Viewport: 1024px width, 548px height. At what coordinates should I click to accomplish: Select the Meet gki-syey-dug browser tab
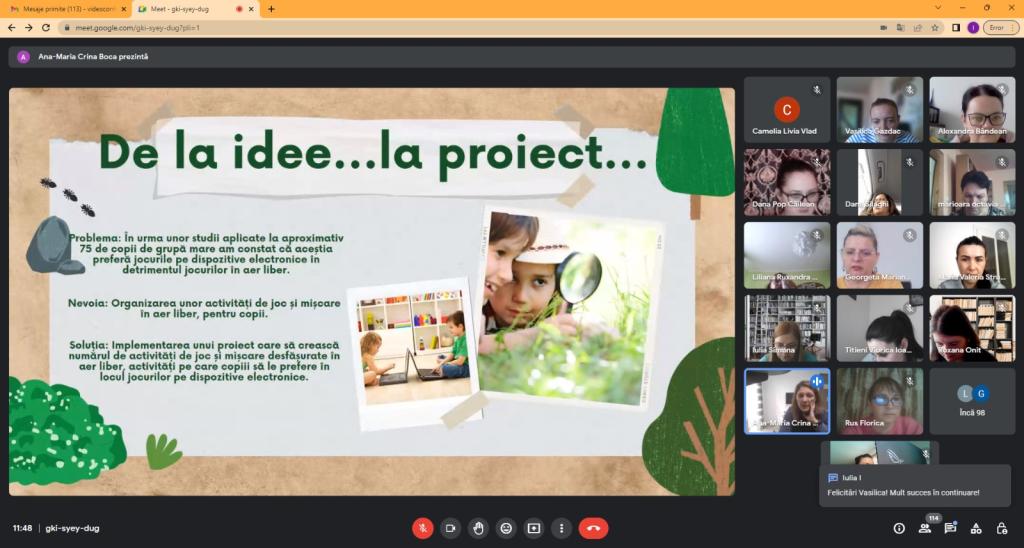tap(186, 9)
